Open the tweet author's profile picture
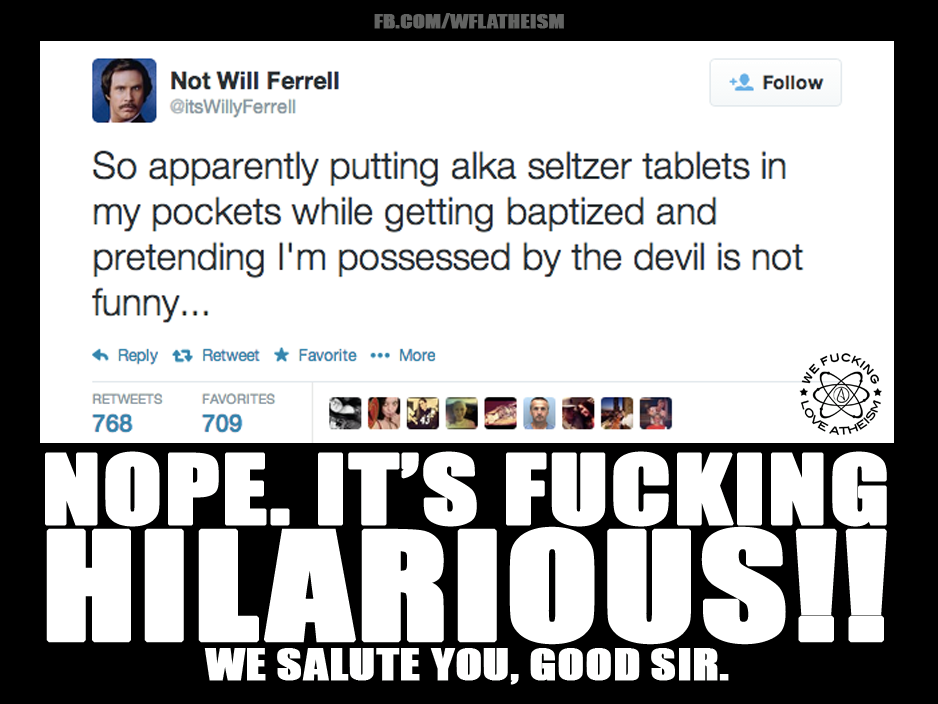 (x=124, y=90)
